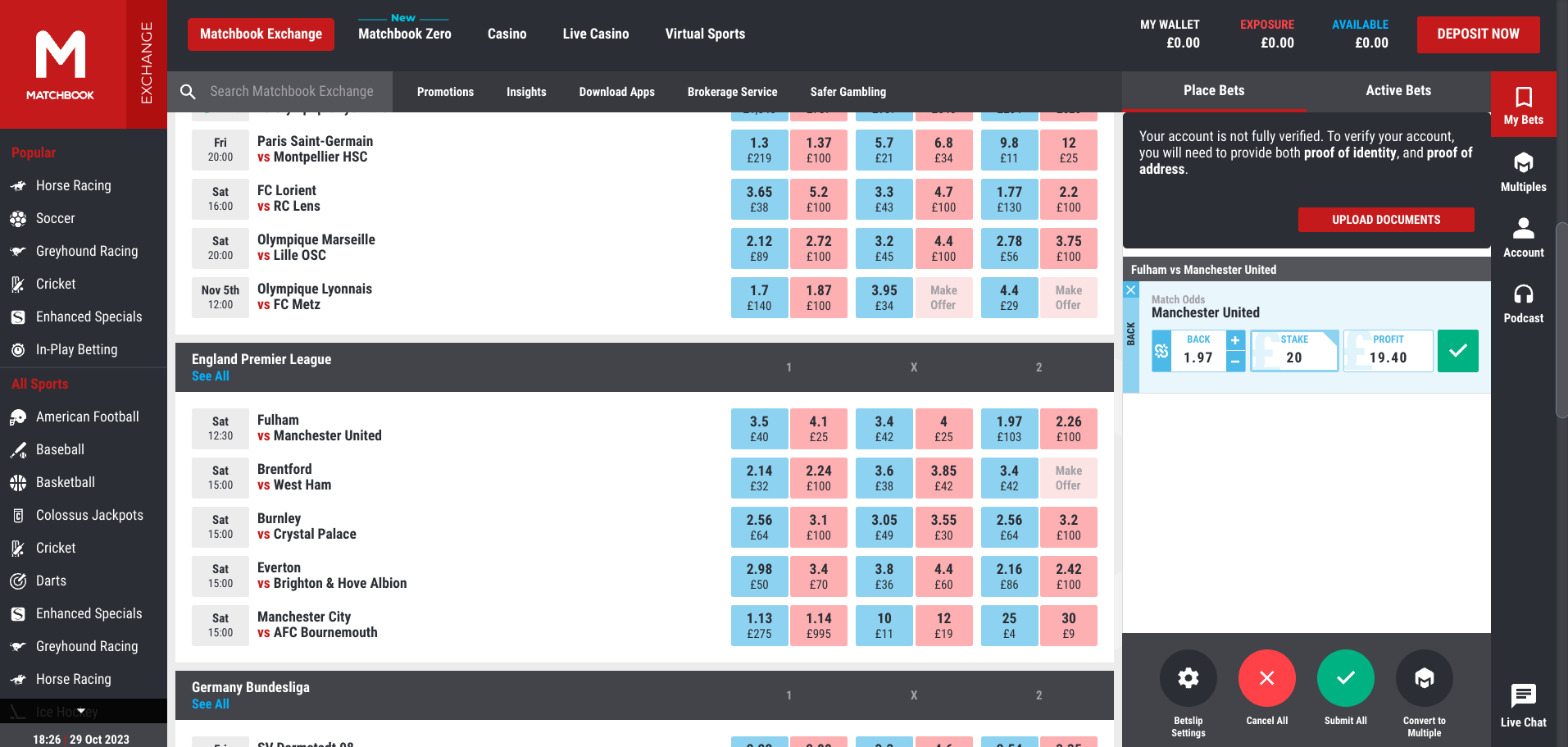This screenshot has height=747, width=1568.
Task: Click the profit field showing 19.40
Action: pyautogui.click(x=1388, y=351)
